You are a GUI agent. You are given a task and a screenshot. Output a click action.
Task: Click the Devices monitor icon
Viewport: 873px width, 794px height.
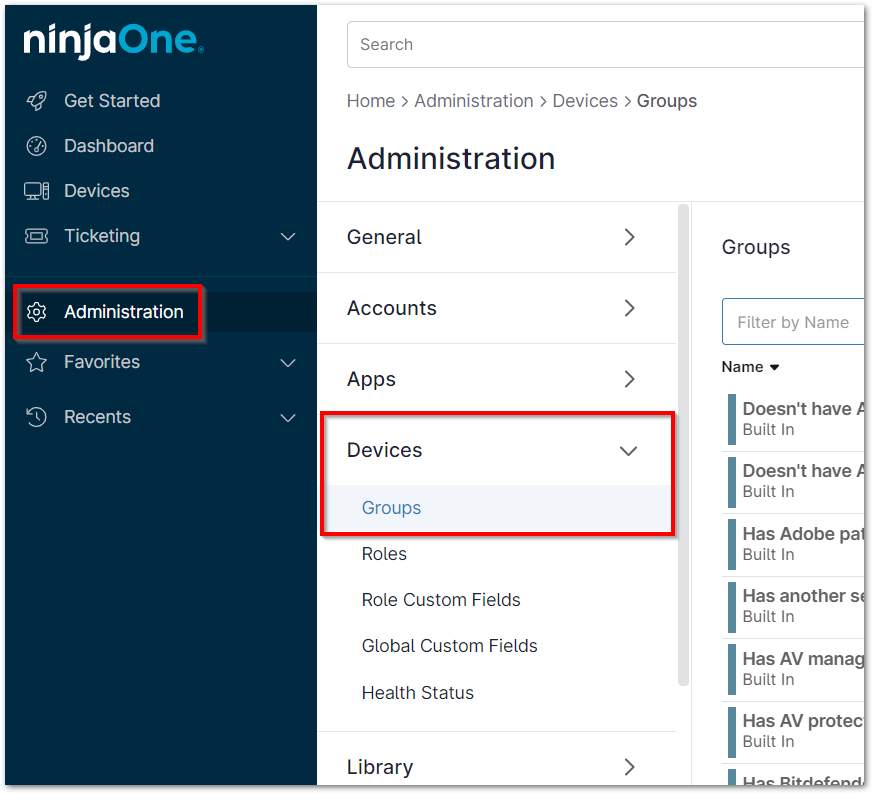point(37,191)
